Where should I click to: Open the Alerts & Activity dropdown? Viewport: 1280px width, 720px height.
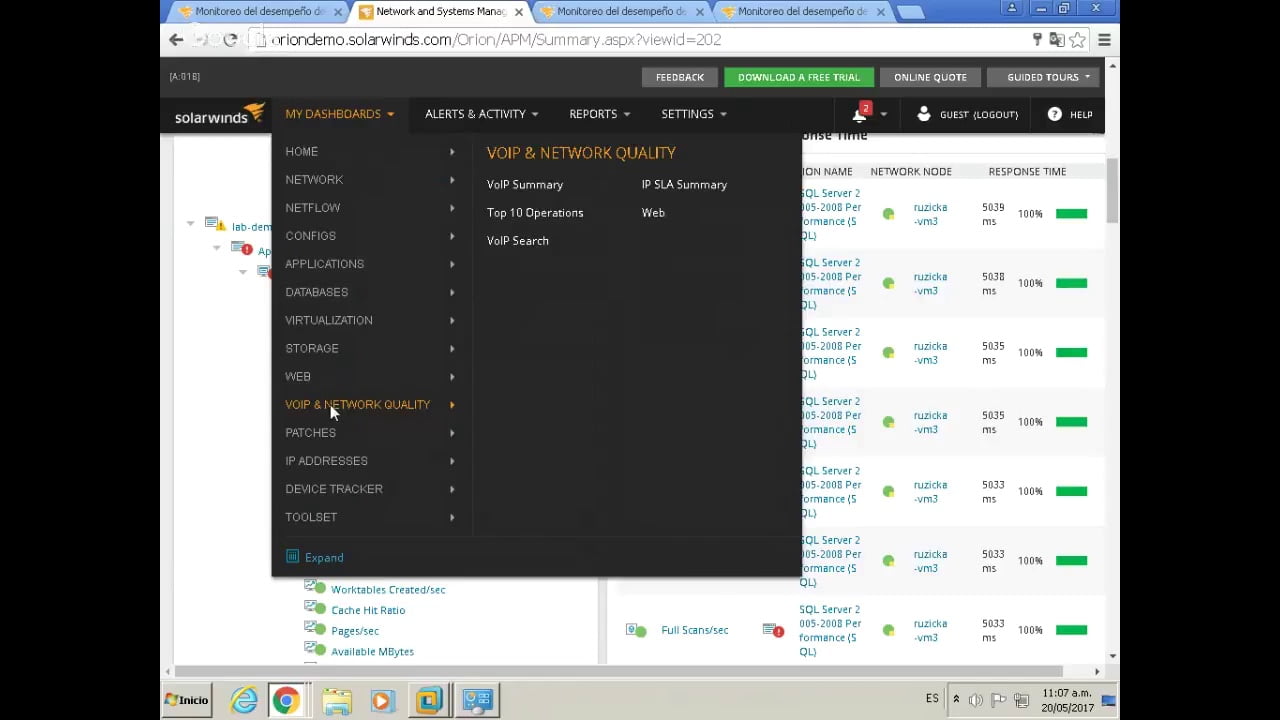(482, 114)
